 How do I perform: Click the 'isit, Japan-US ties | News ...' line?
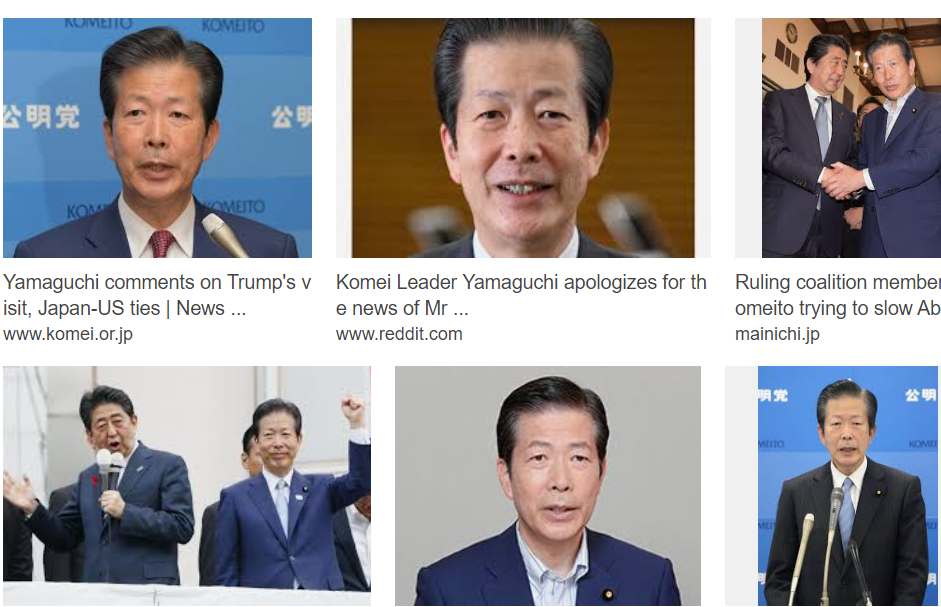pos(125,308)
